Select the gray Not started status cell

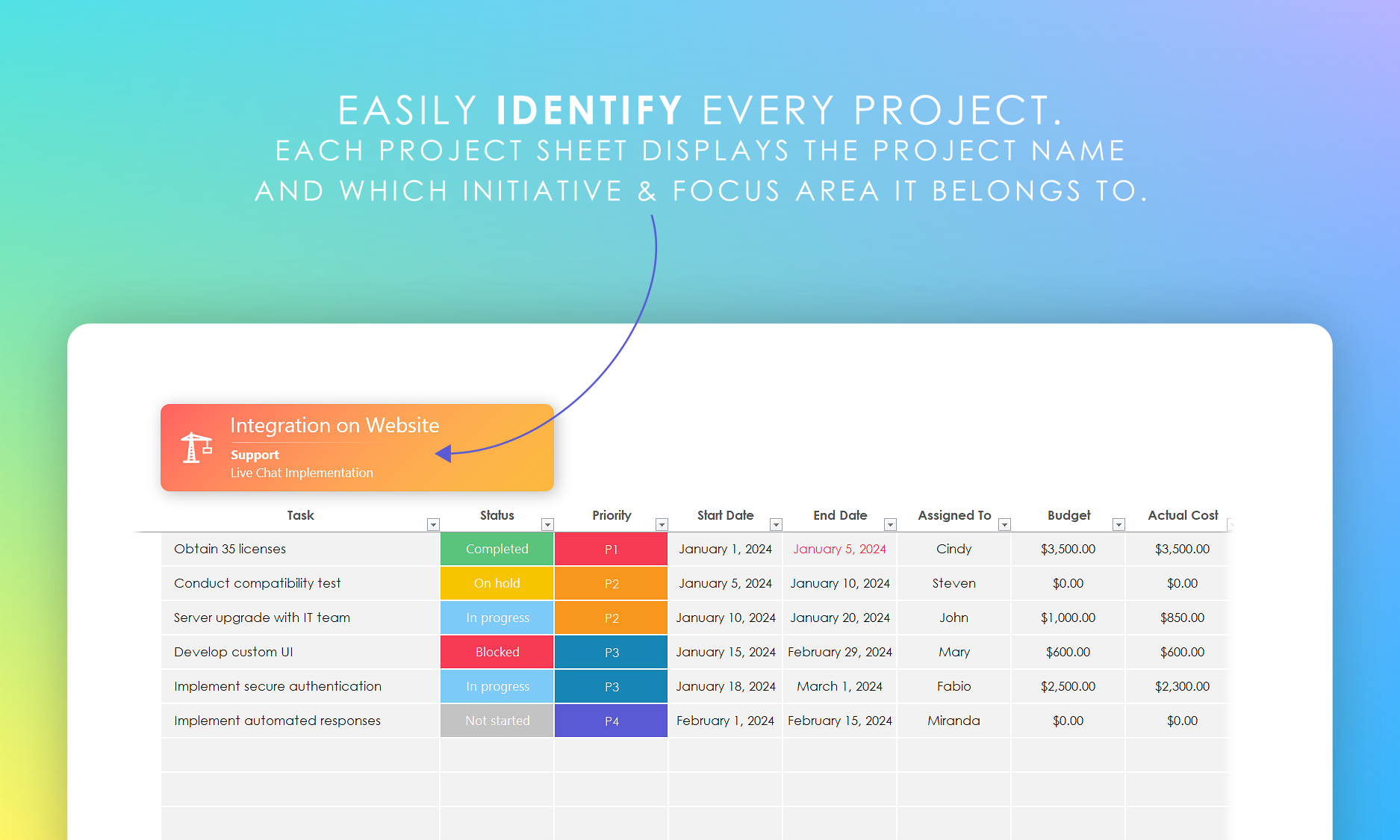(x=497, y=721)
